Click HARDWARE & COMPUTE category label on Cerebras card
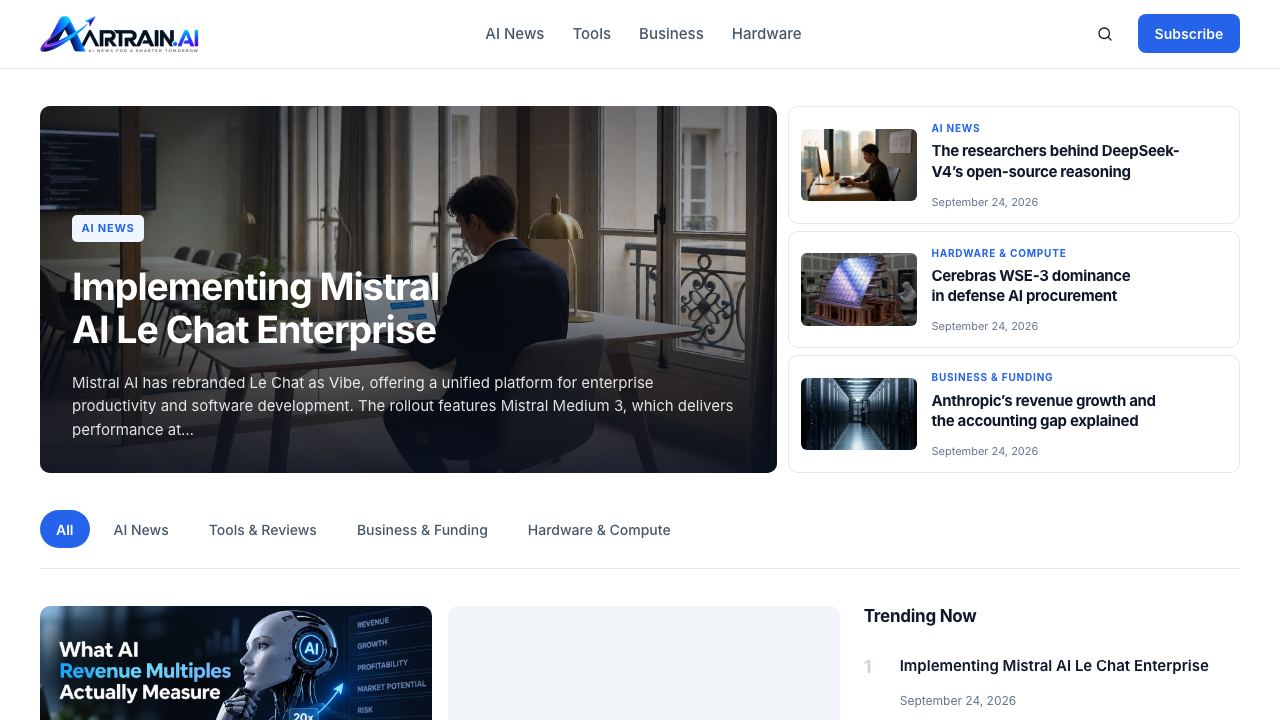Image resolution: width=1280 pixels, height=720 pixels. (998, 253)
